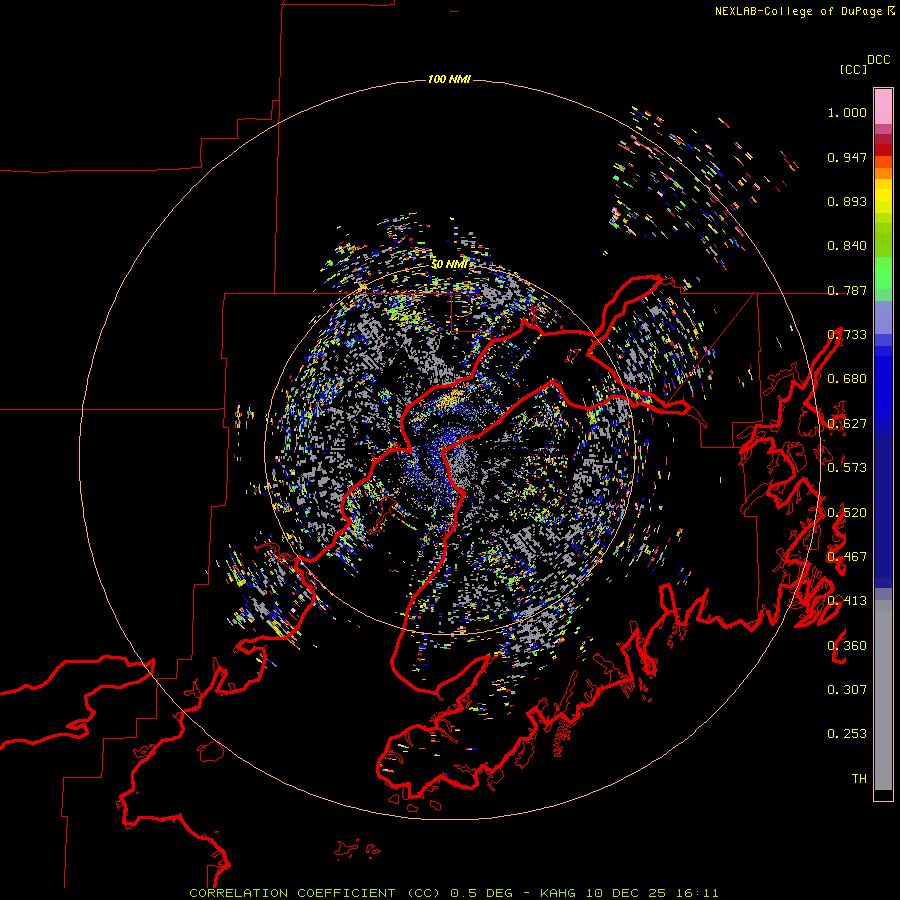Image resolution: width=900 pixels, height=900 pixels.
Task: Click the pink segment of color bar near 1.000
Action: click(883, 106)
